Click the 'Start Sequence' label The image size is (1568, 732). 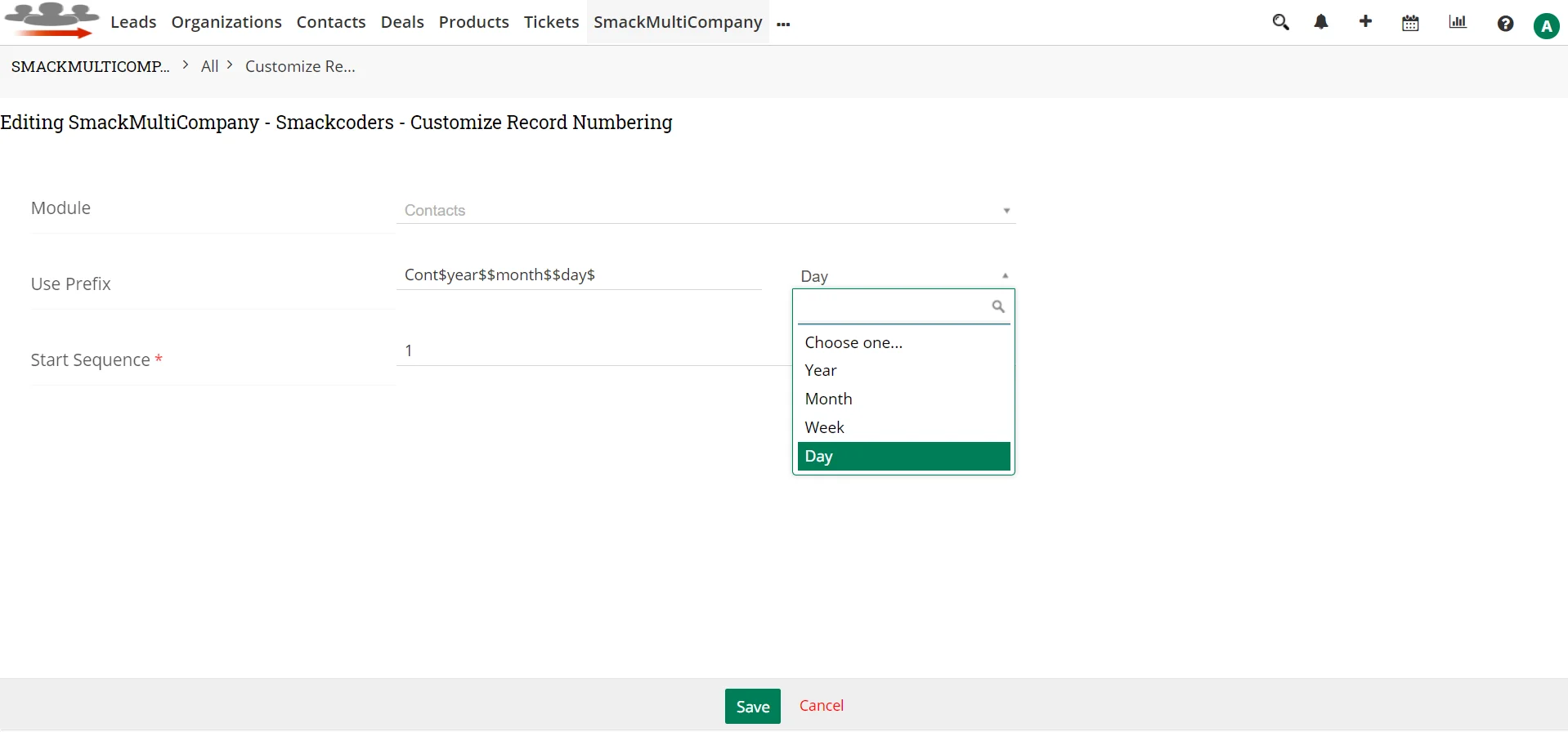90,360
